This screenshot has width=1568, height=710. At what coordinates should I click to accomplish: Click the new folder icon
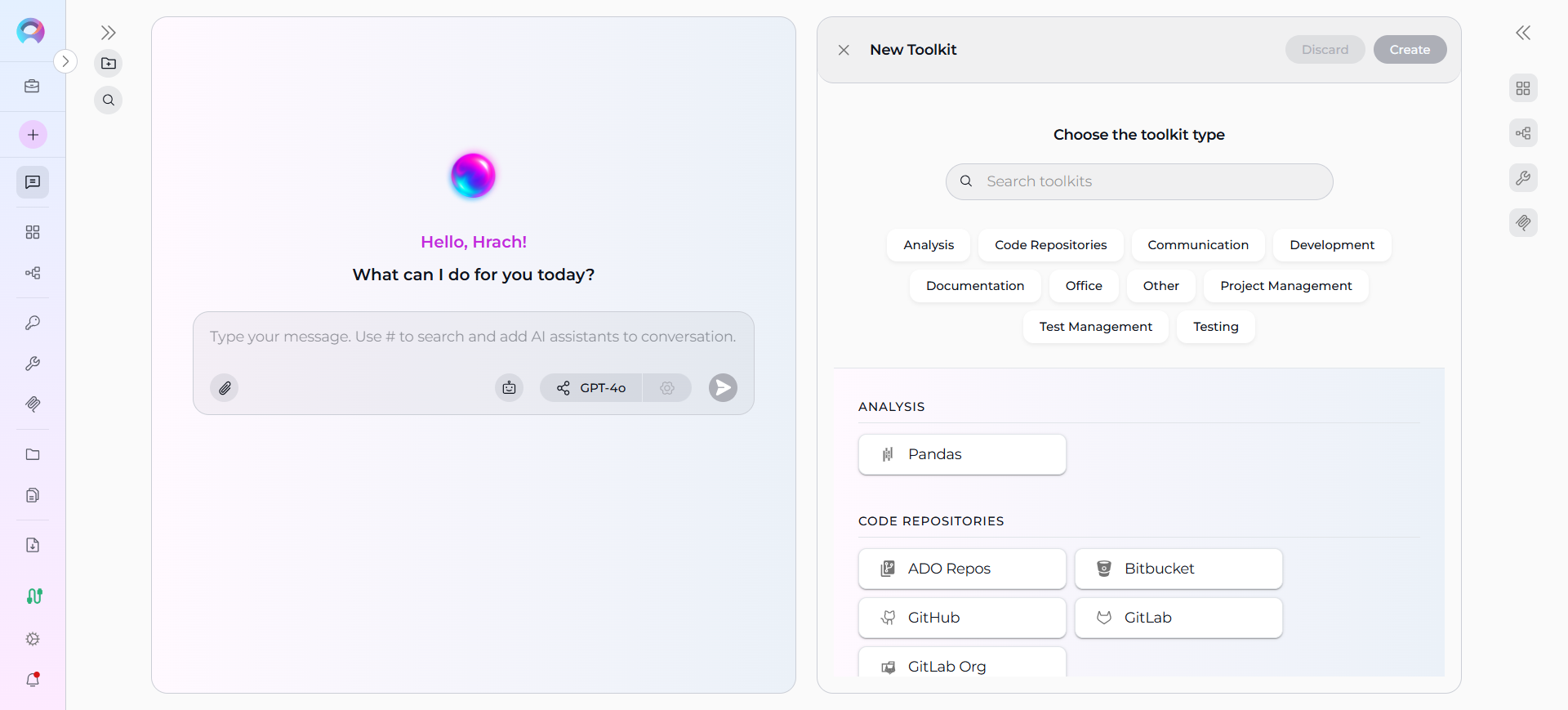109,64
